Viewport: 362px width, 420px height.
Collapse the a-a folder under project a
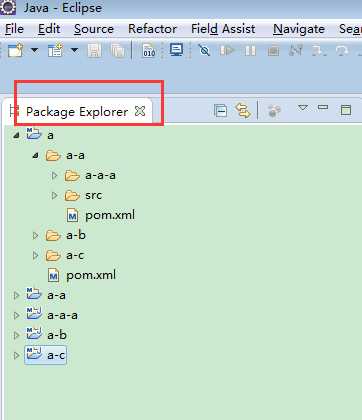point(36,155)
